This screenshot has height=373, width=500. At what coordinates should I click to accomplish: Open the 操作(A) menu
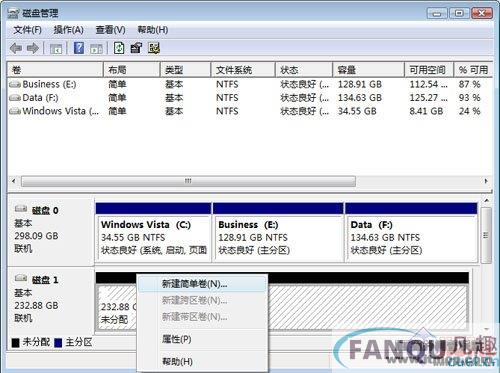(68, 30)
